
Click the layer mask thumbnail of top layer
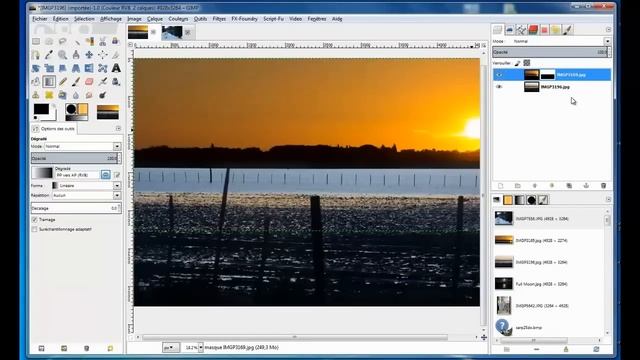pyautogui.click(x=548, y=75)
